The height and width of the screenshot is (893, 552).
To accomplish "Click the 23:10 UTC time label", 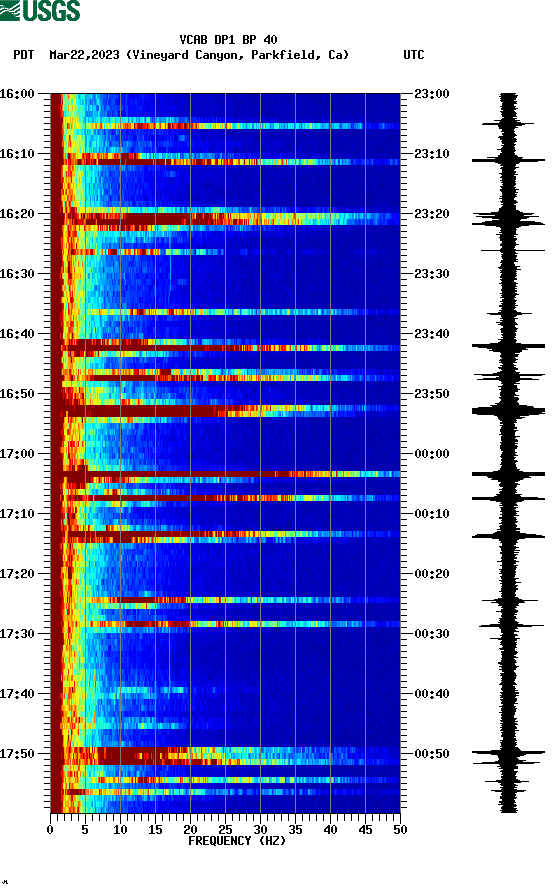I will click(432, 154).
